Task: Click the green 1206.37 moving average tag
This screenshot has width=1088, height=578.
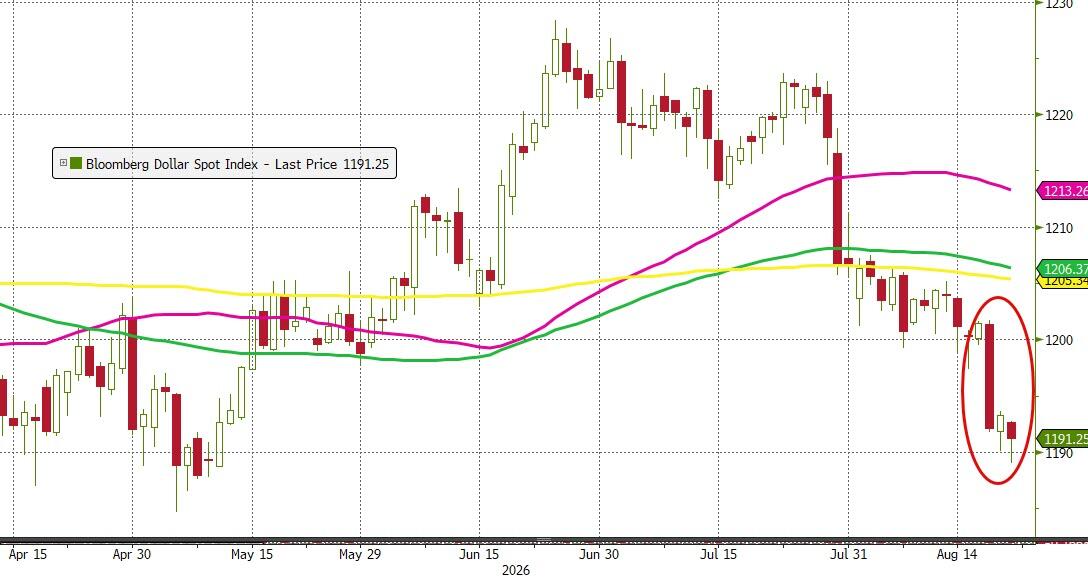Action: [x=1064, y=269]
